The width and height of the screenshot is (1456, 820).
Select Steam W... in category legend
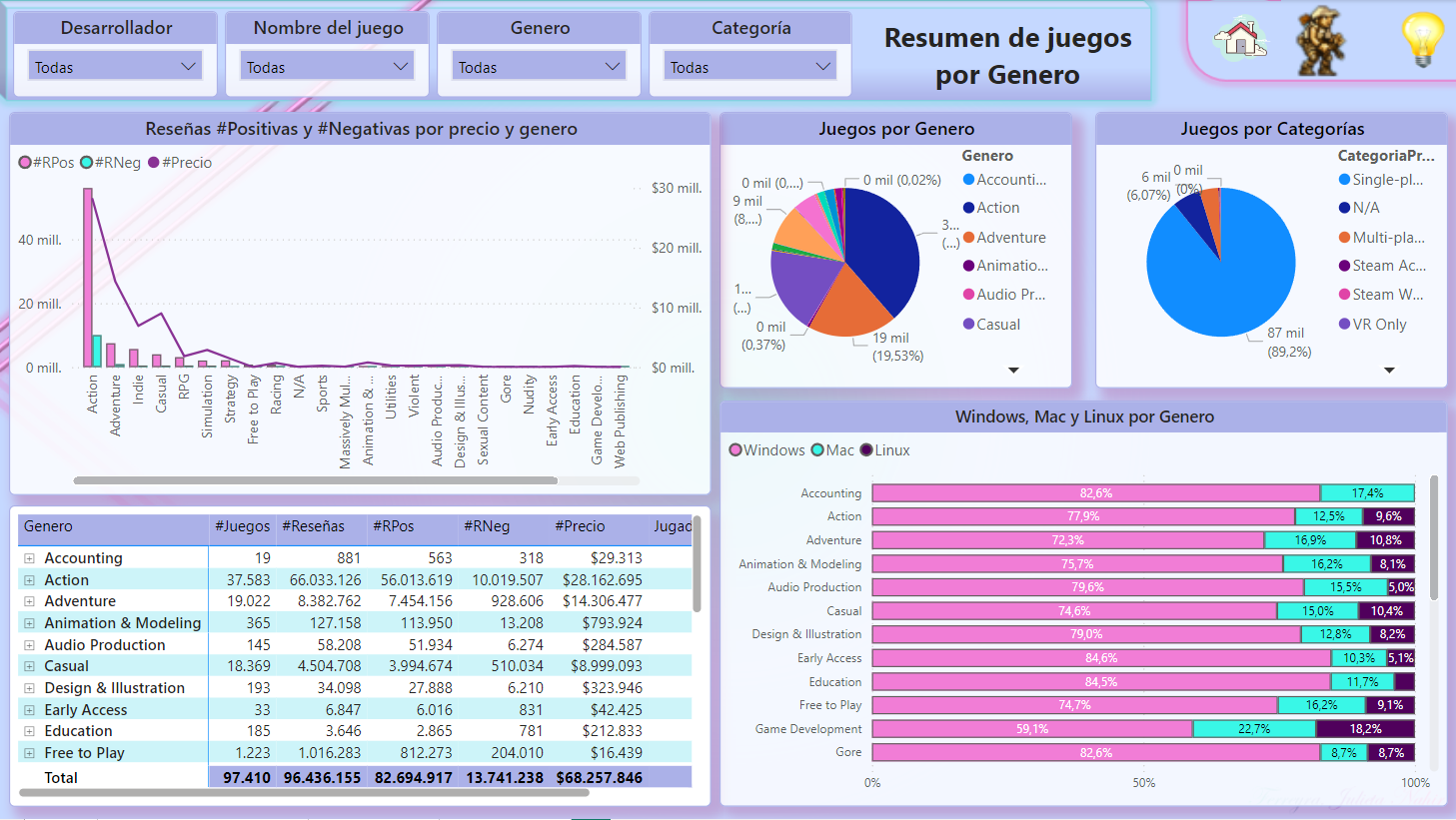[1381, 295]
